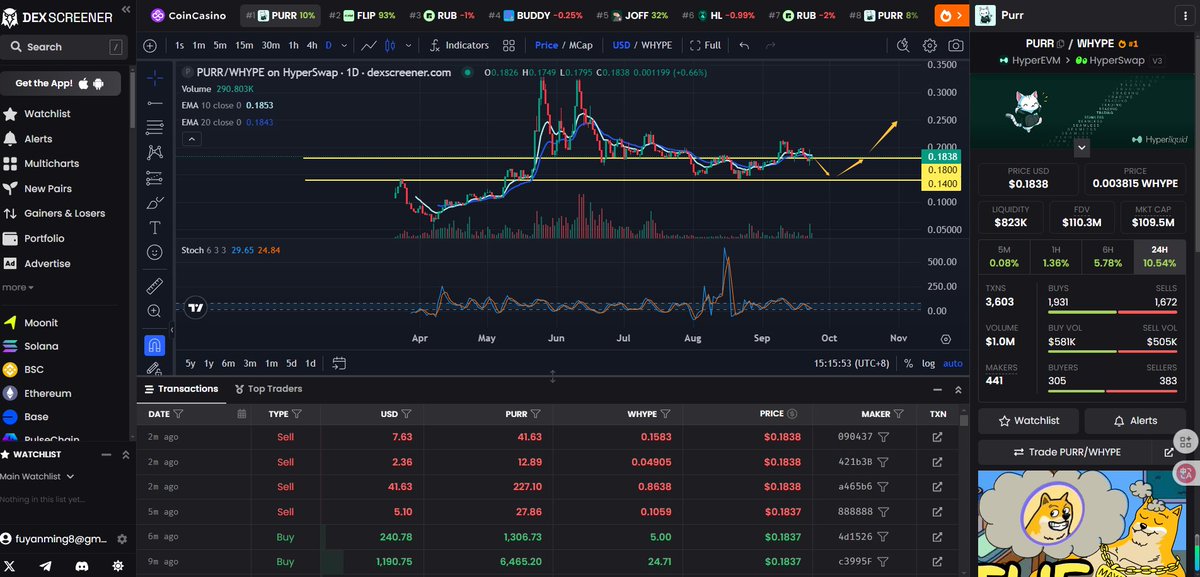Toggle the magnet snap mode icon

pyautogui.click(x=155, y=345)
